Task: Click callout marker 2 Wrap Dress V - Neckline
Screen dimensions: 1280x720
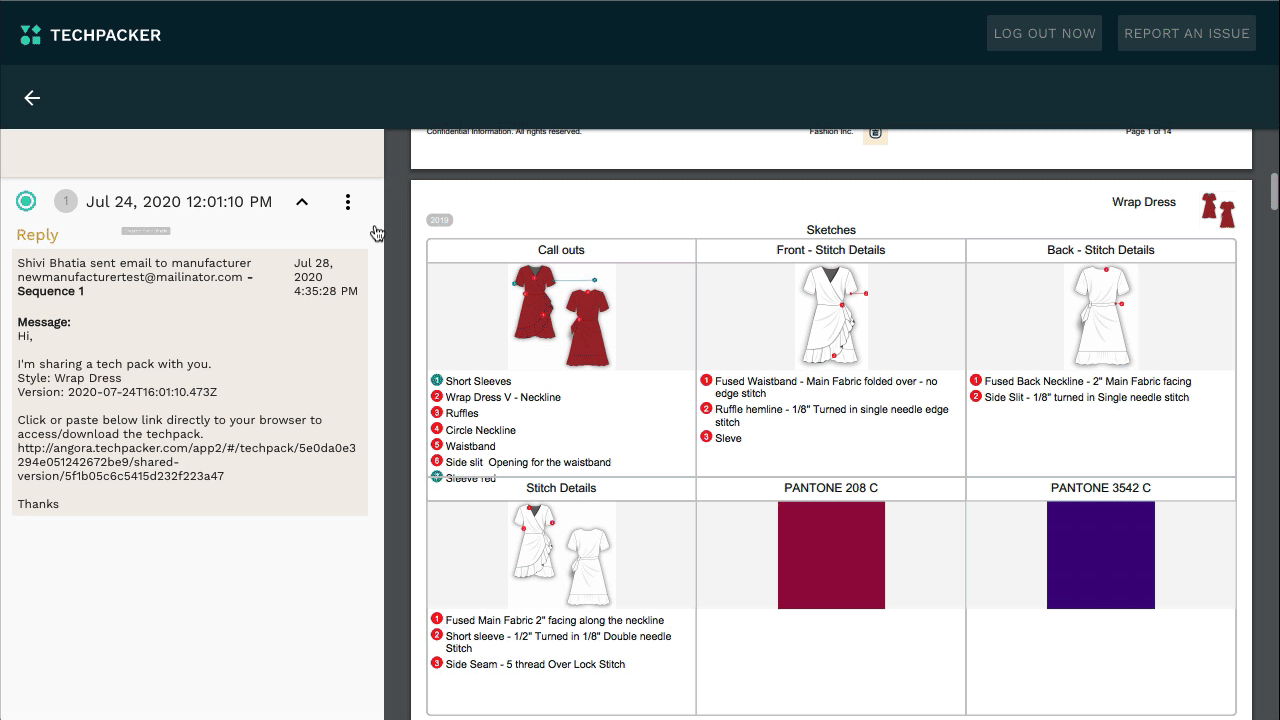Action: point(437,397)
